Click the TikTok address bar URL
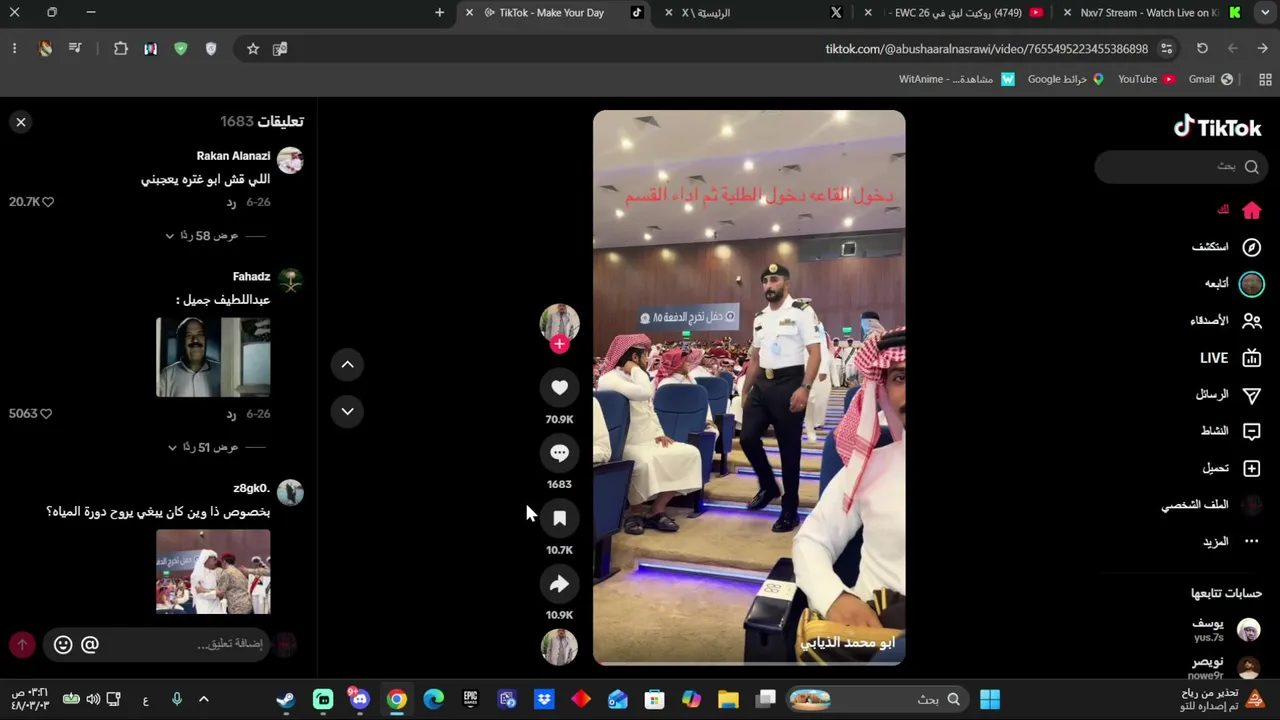 click(x=986, y=49)
